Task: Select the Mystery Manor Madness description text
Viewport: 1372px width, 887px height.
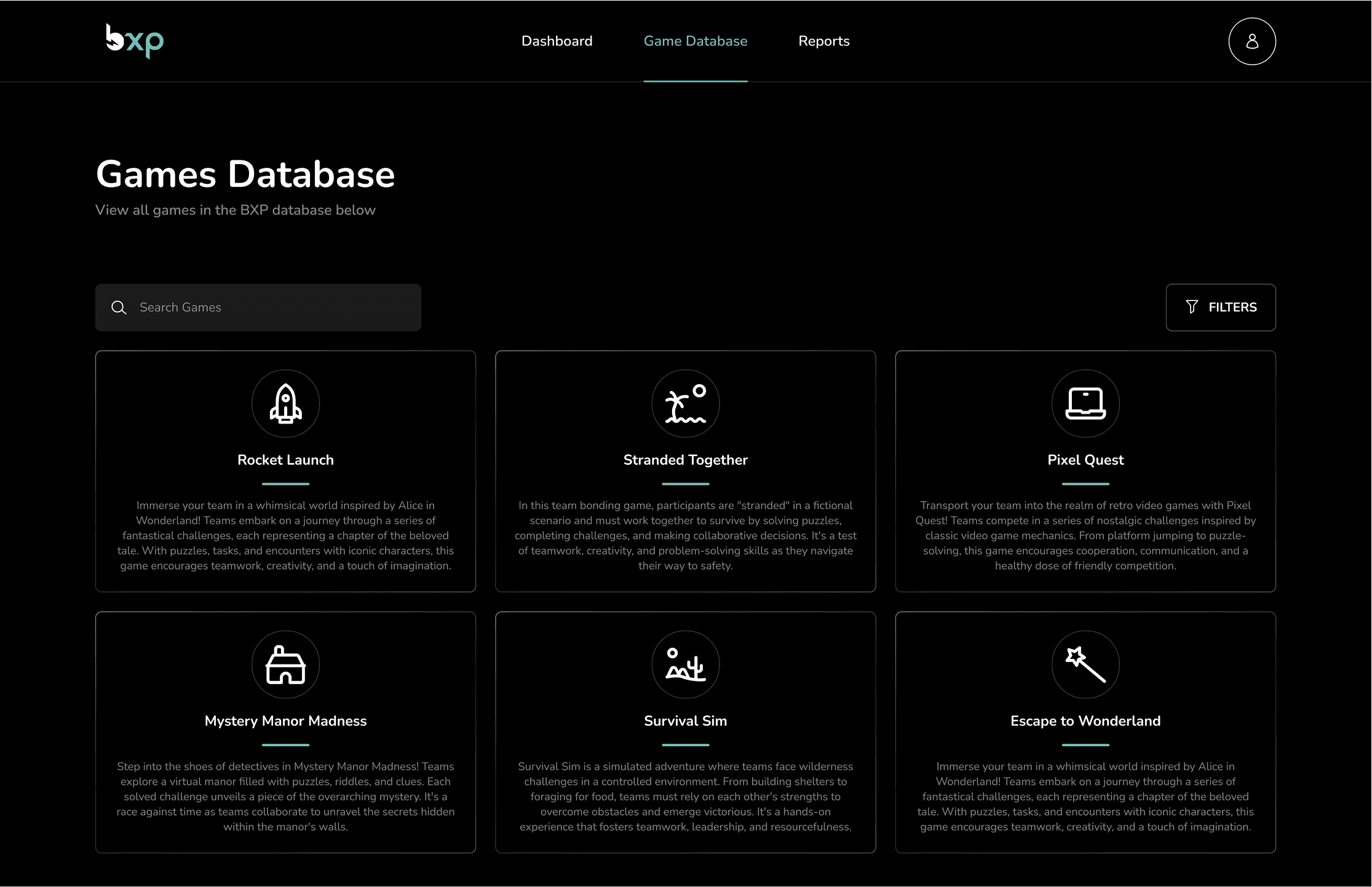Action: 285,797
